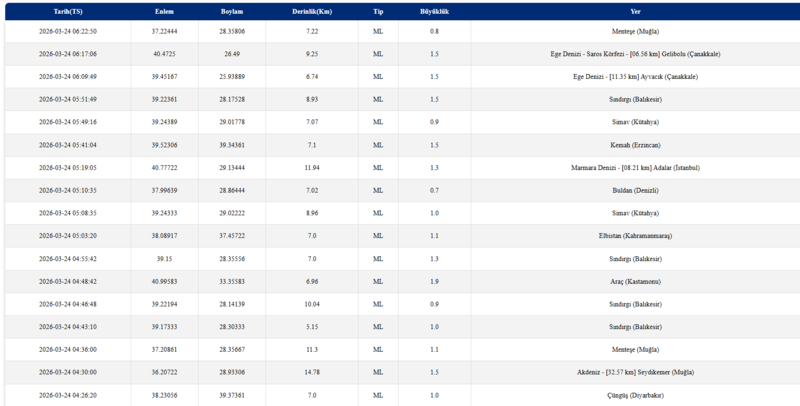Click the Buldan (Denizli) location cell

(x=630, y=189)
